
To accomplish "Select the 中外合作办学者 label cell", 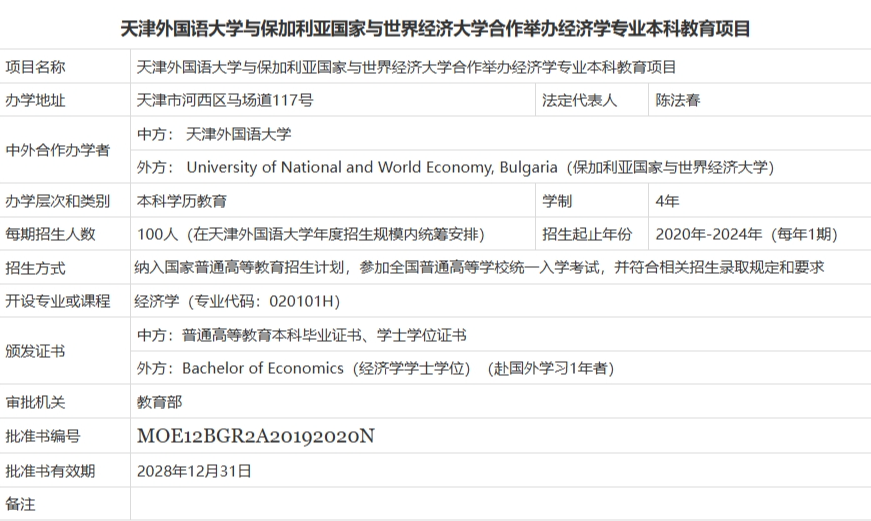I will coord(65,150).
